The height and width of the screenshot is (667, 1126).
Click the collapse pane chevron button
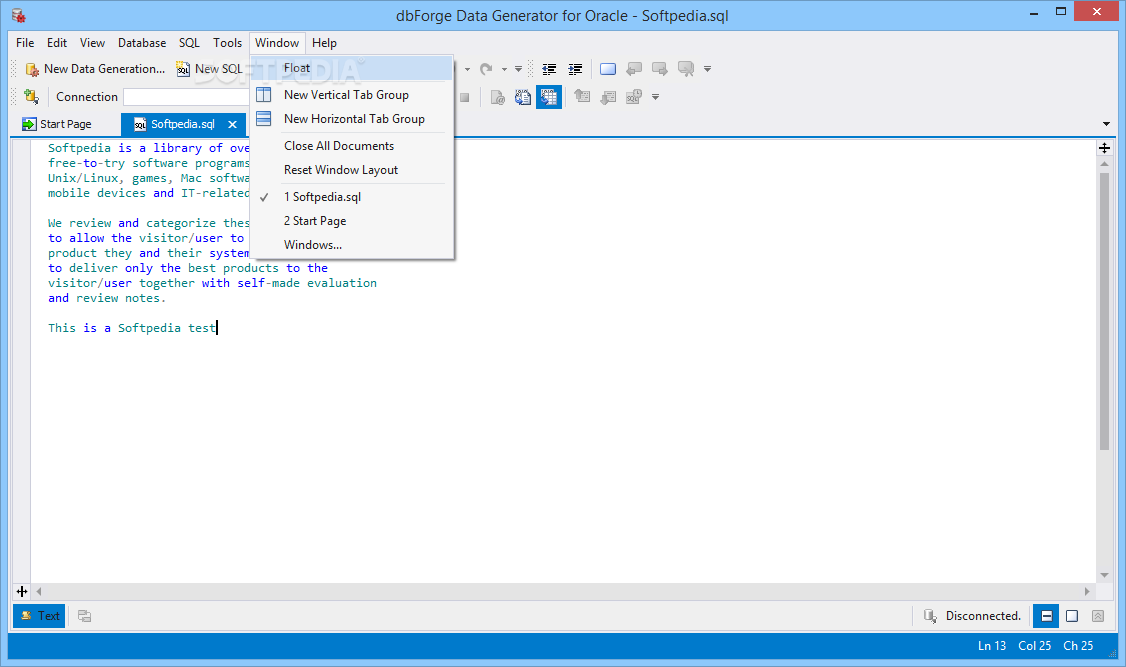(x=1098, y=616)
